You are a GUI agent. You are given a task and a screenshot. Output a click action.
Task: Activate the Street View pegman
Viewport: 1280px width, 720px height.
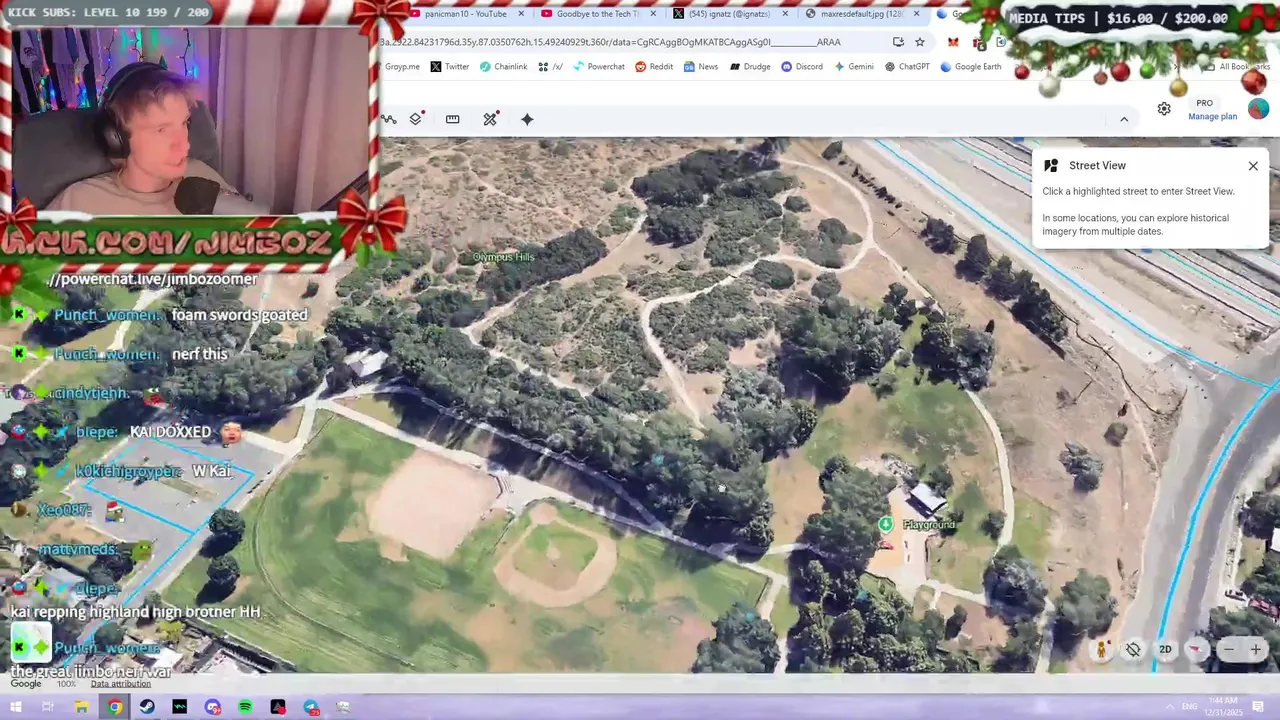1101,649
